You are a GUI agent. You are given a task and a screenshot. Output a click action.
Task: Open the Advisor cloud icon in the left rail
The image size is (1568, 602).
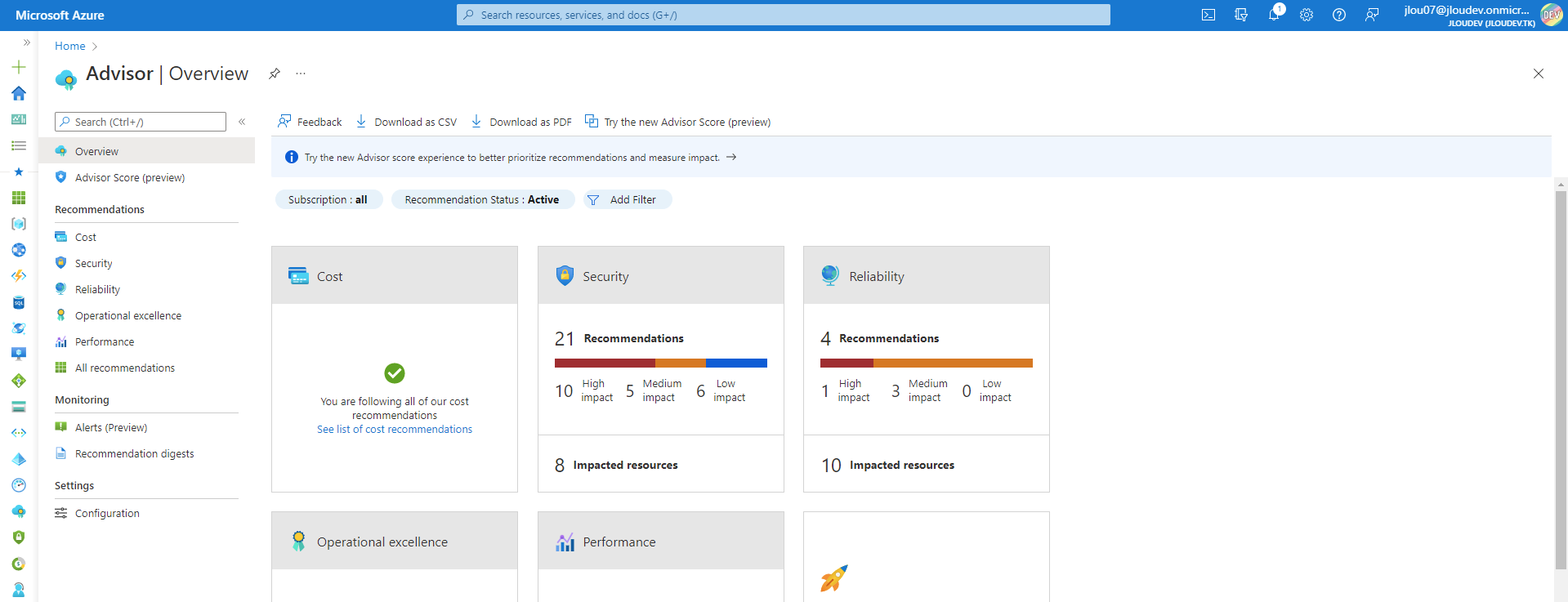click(19, 511)
